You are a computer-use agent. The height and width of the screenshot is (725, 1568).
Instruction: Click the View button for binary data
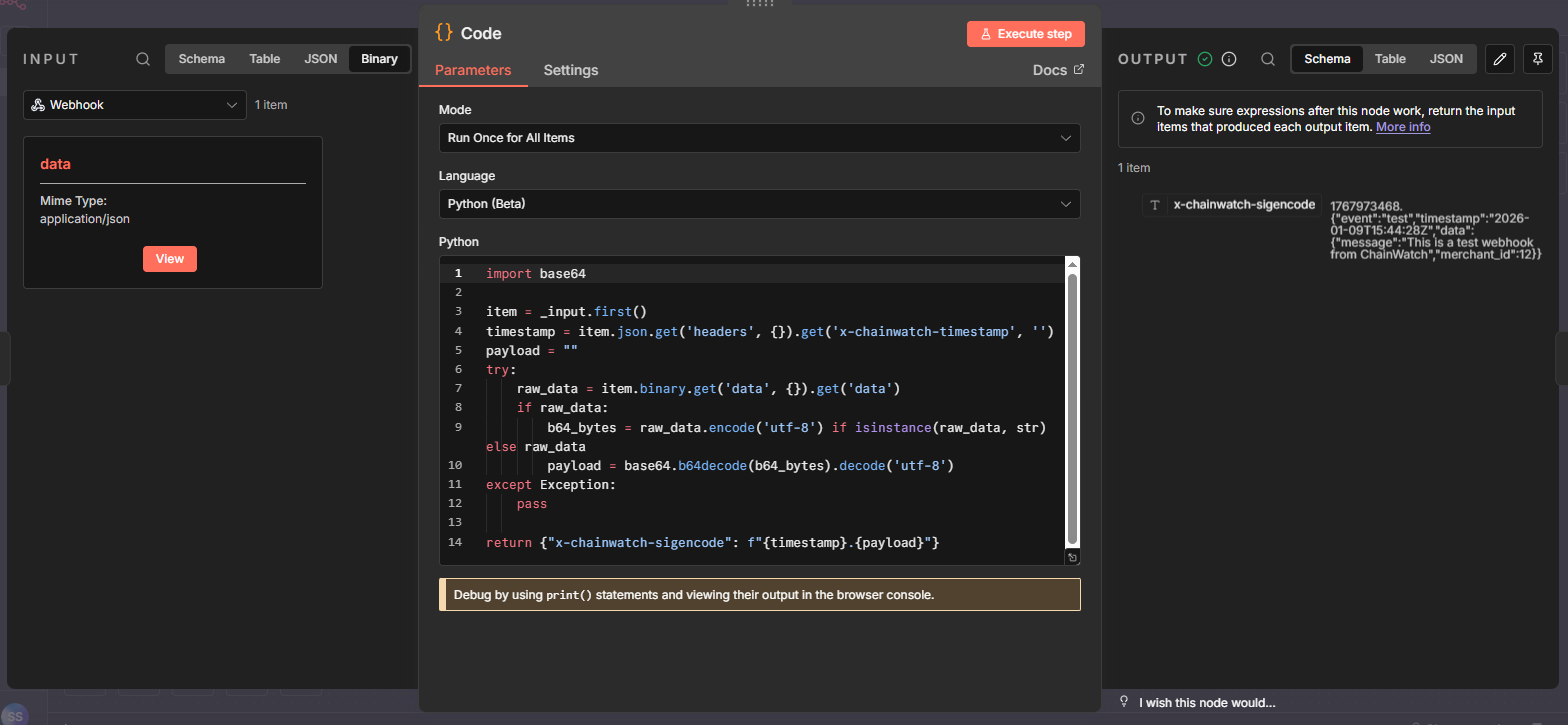tap(170, 259)
